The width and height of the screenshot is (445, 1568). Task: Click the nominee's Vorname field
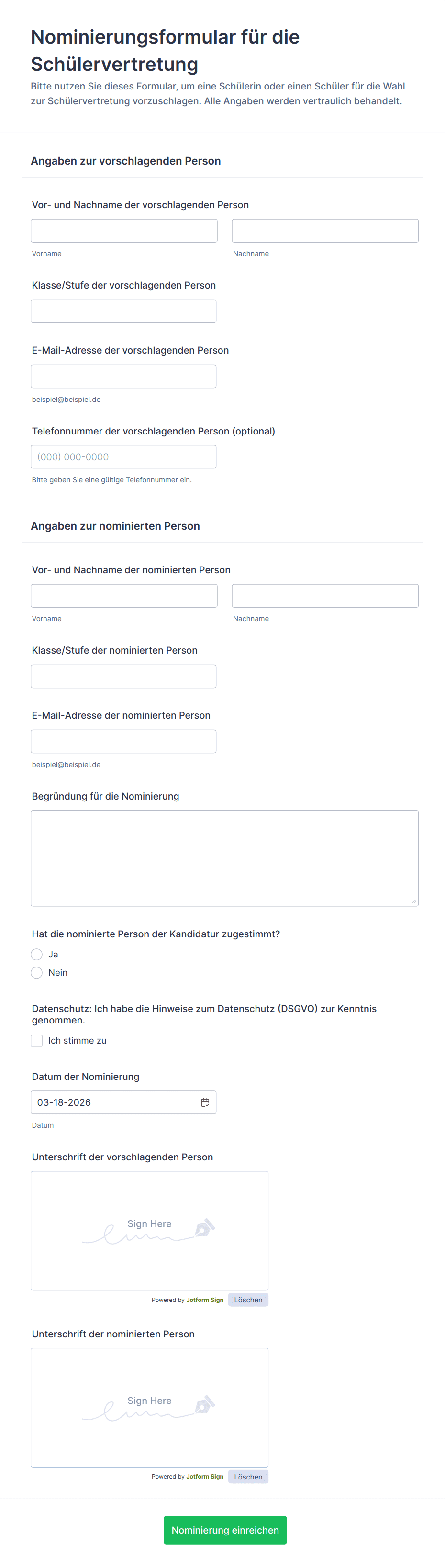point(124,596)
